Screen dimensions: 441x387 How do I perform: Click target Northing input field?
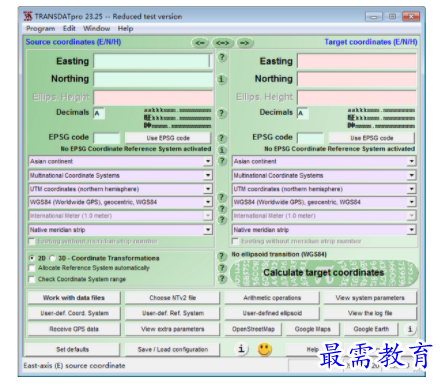click(356, 79)
